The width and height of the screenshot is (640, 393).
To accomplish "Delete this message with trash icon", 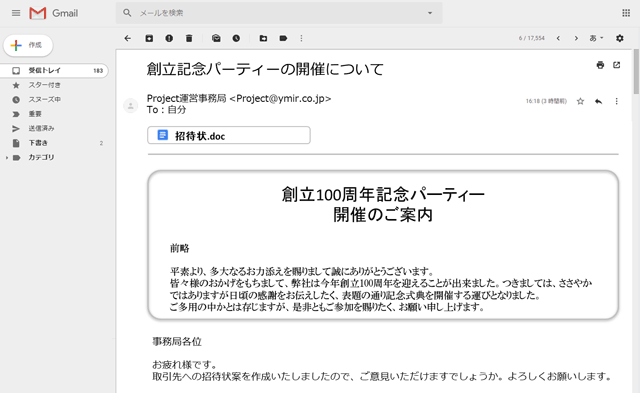I will [x=189, y=38].
